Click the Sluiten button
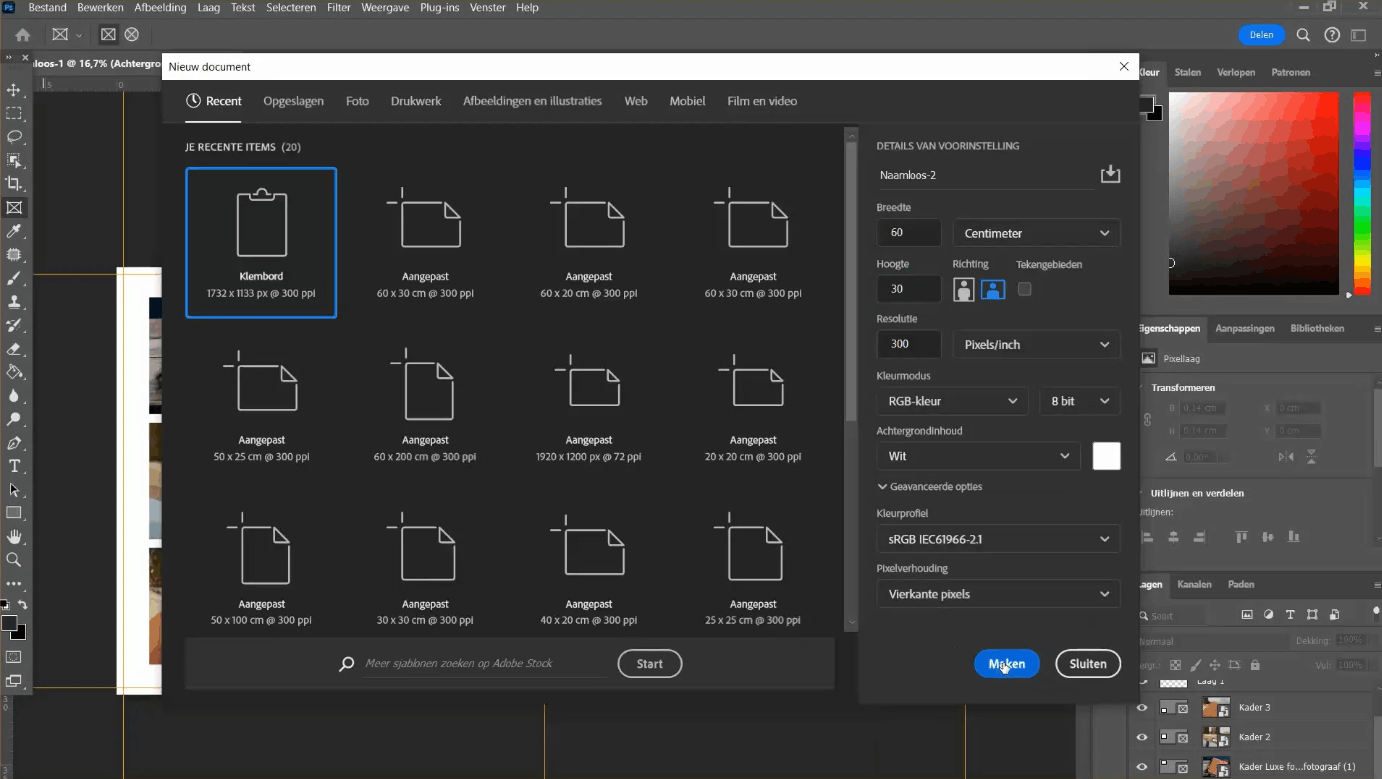Screen dimensions: 1382x779 1088,664
